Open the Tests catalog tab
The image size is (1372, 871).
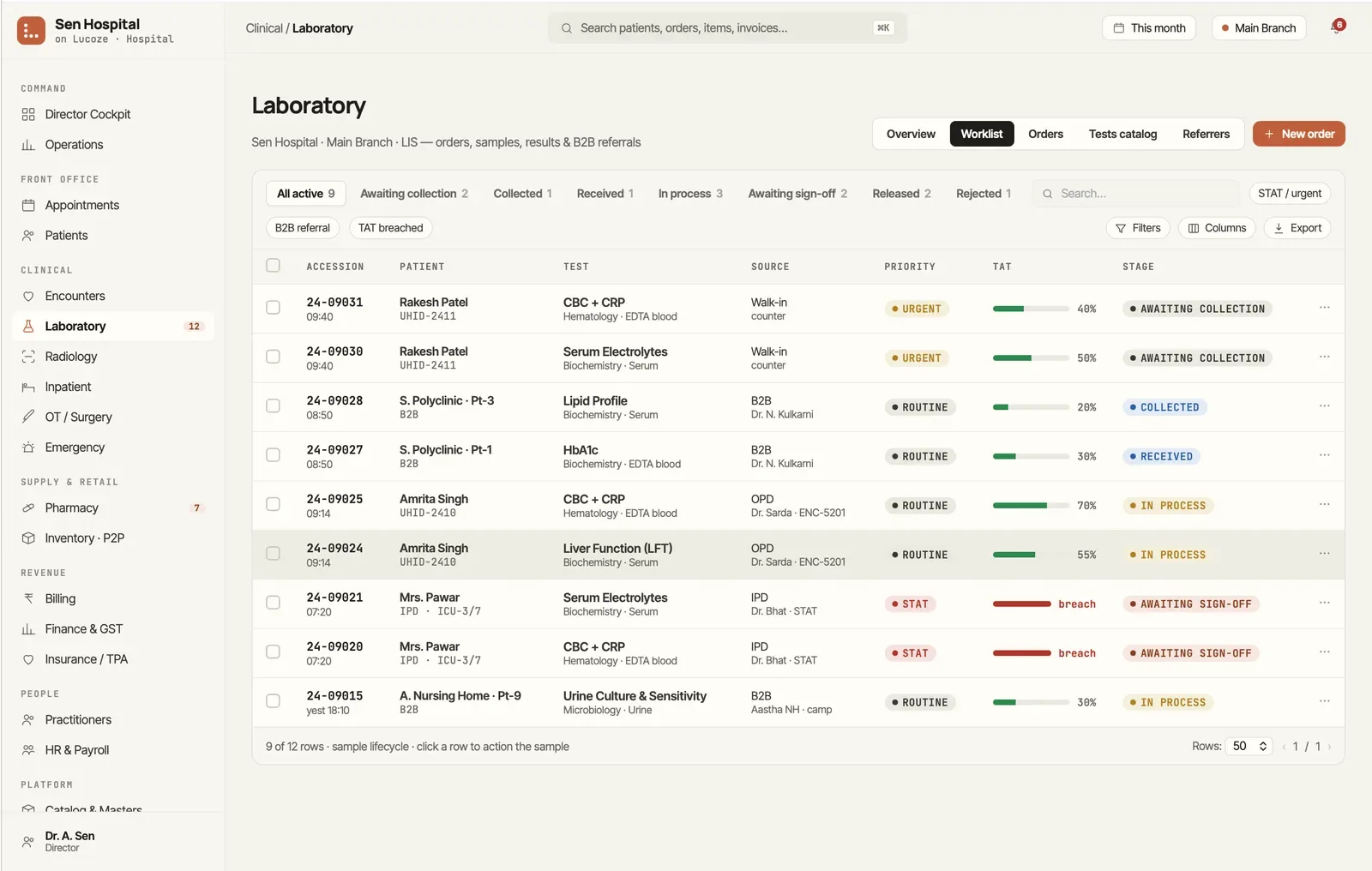(1122, 134)
